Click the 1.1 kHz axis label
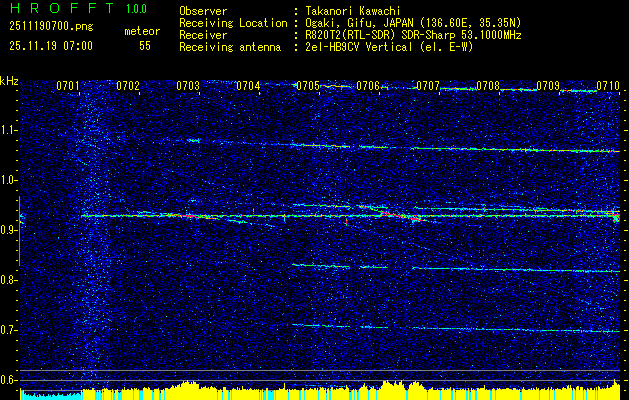The height and width of the screenshot is (400, 629). coord(10,130)
